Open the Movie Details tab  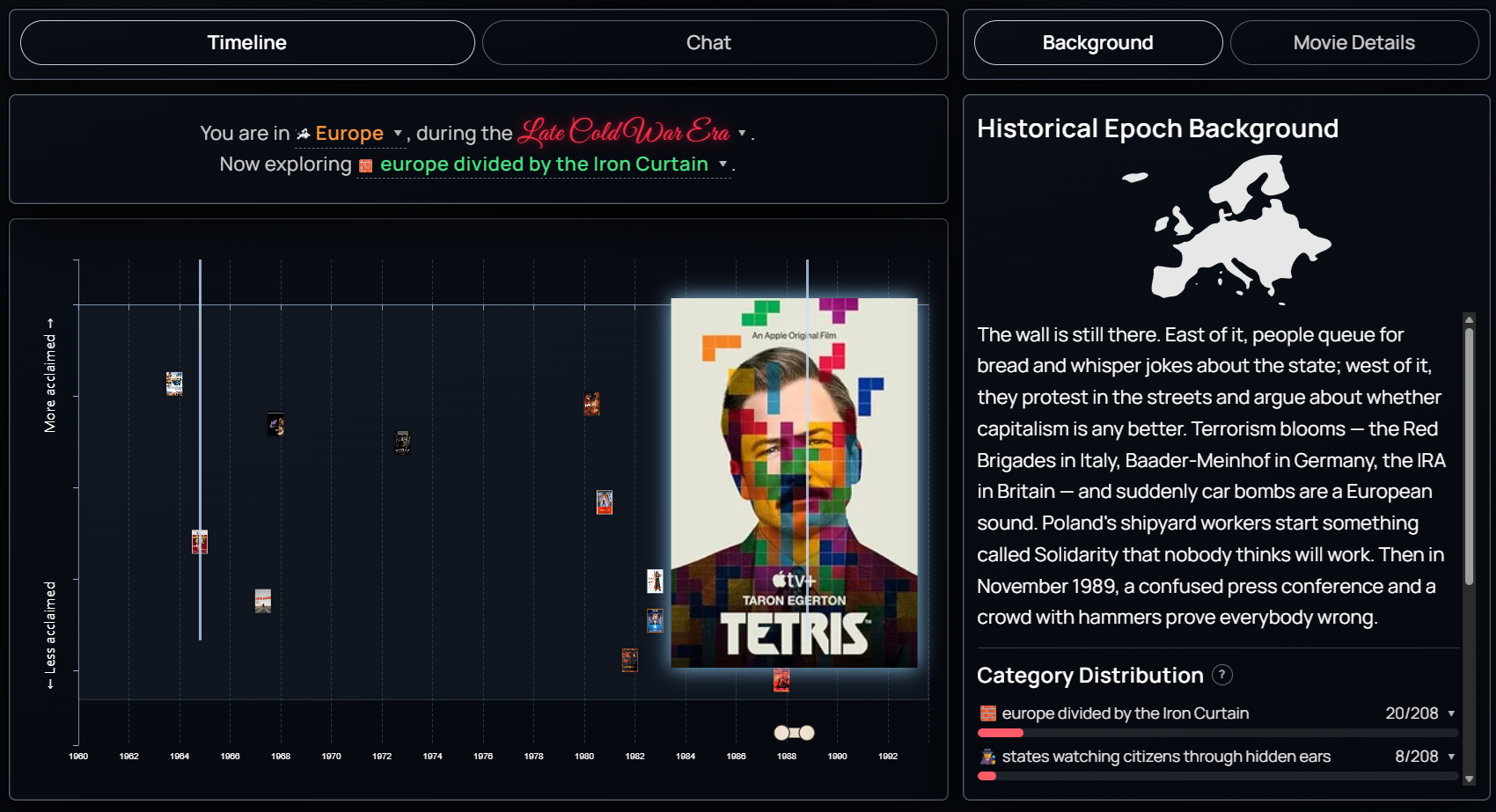pyautogui.click(x=1354, y=42)
